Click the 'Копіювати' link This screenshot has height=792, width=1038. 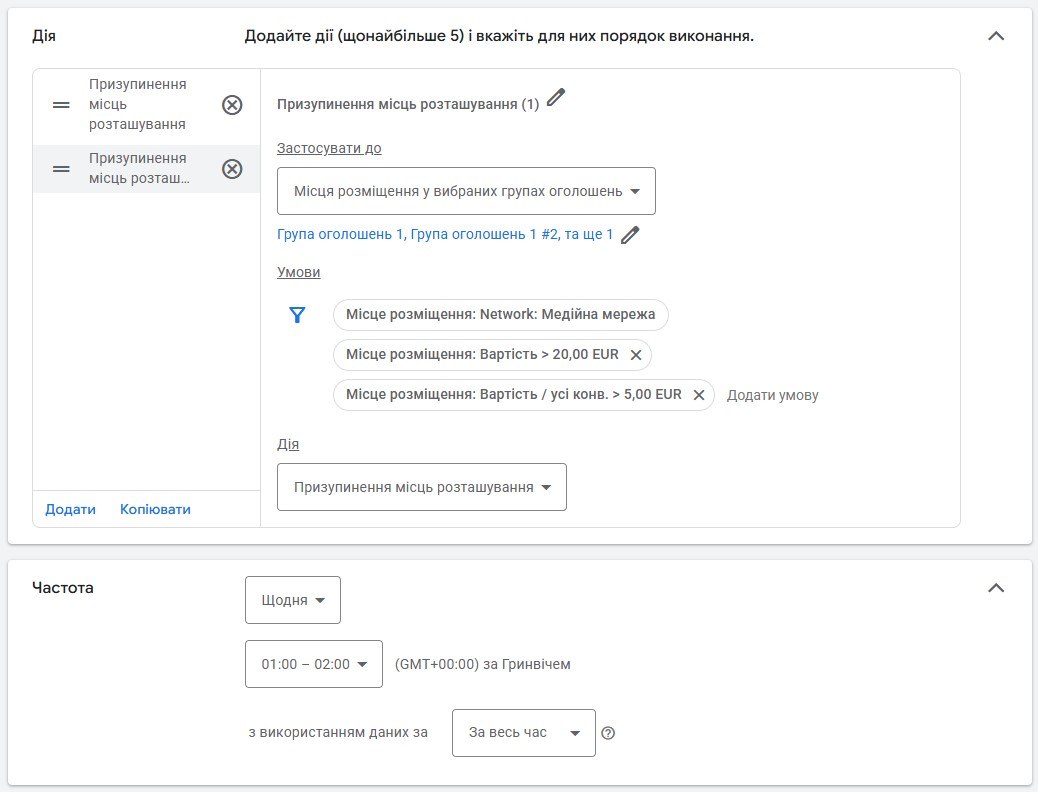pos(155,509)
